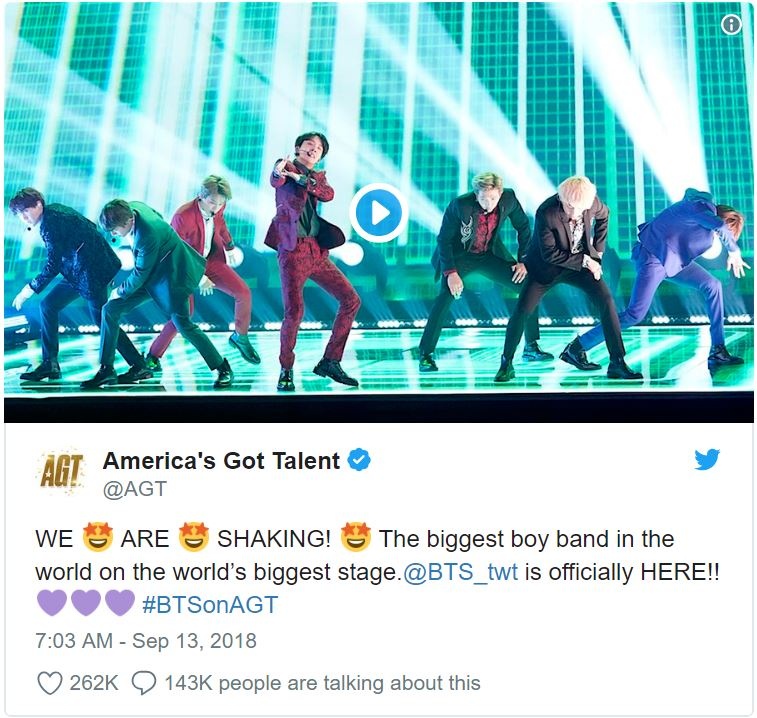Click the star-eyes emoji after SHAKING!

click(x=356, y=536)
